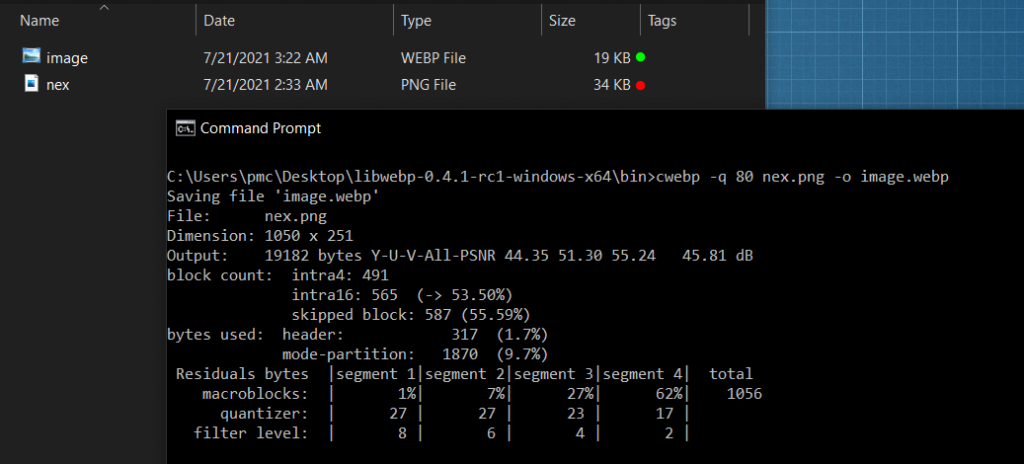Click the green tag dot on image row

[x=640, y=58]
